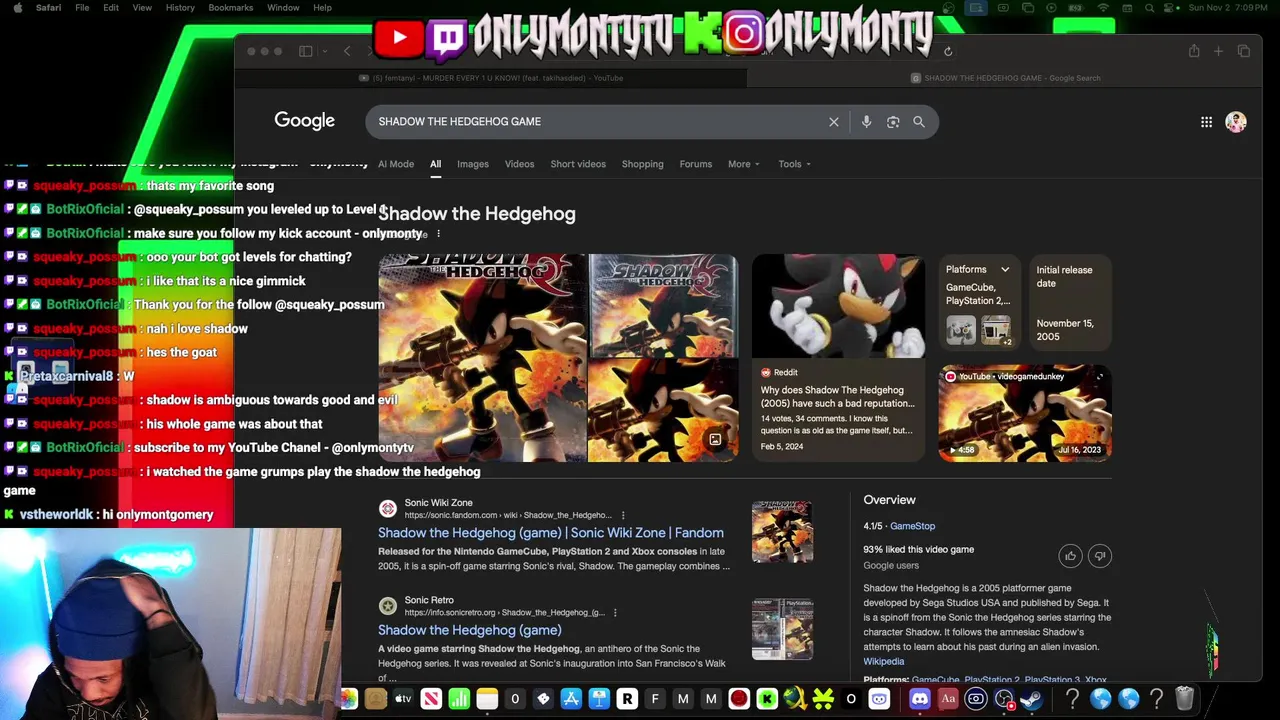This screenshot has width=1280, height=720.
Task: Open the Dictionary app in dock
Action: [x=948, y=699]
